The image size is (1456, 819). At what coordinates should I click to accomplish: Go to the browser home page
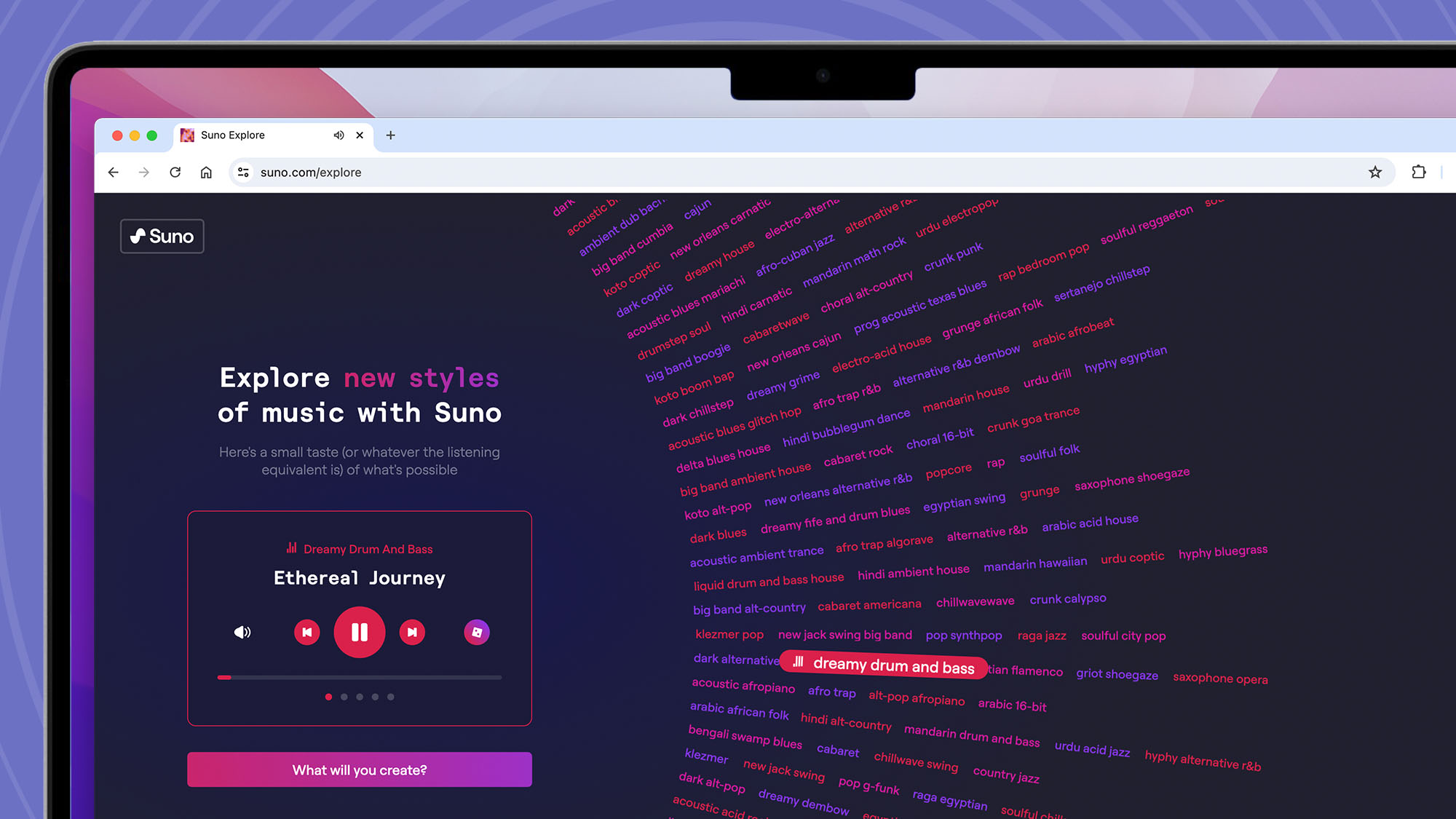pyautogui.click(x=206, y=173)
